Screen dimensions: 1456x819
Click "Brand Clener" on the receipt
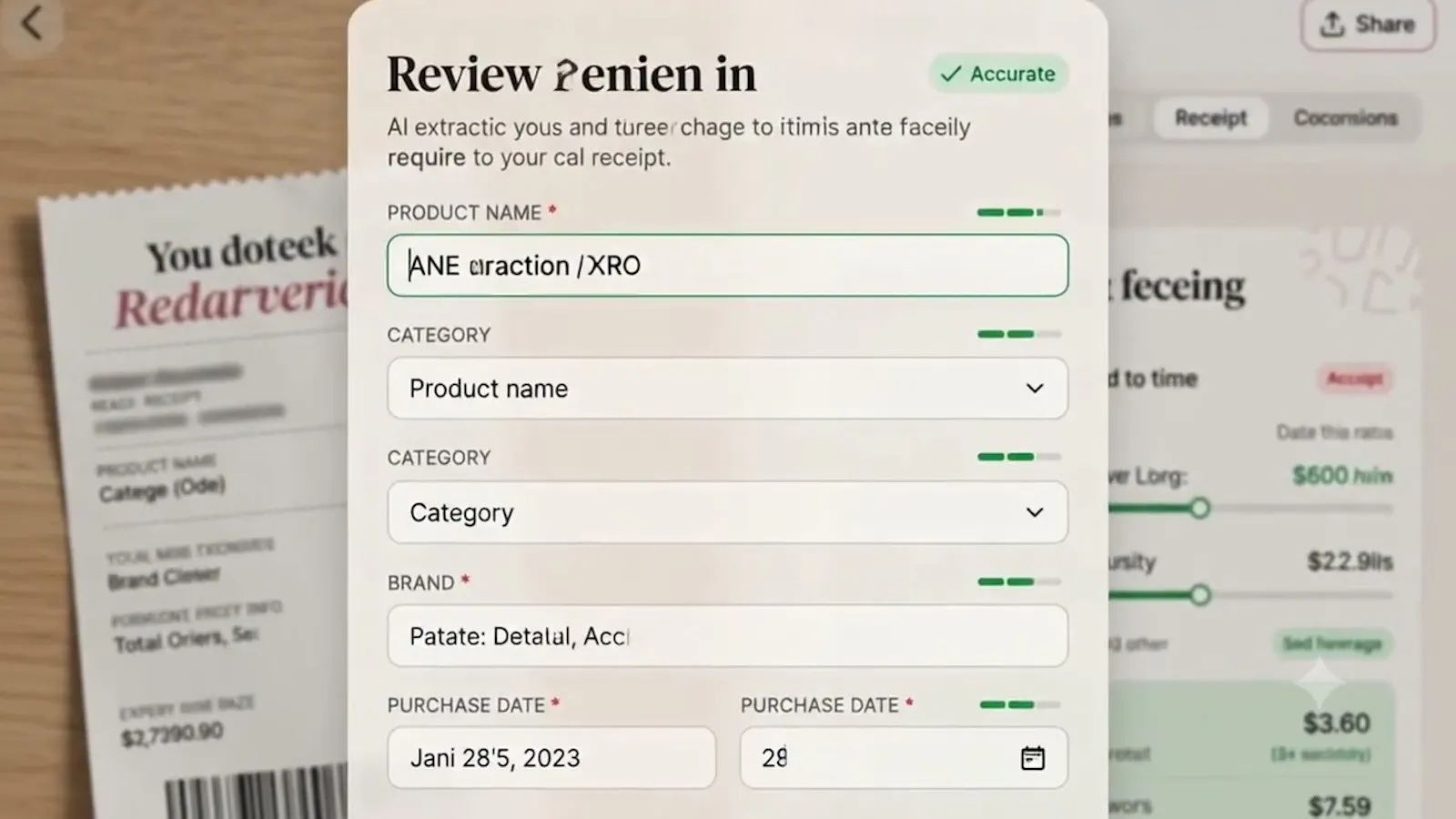(164, 578)
